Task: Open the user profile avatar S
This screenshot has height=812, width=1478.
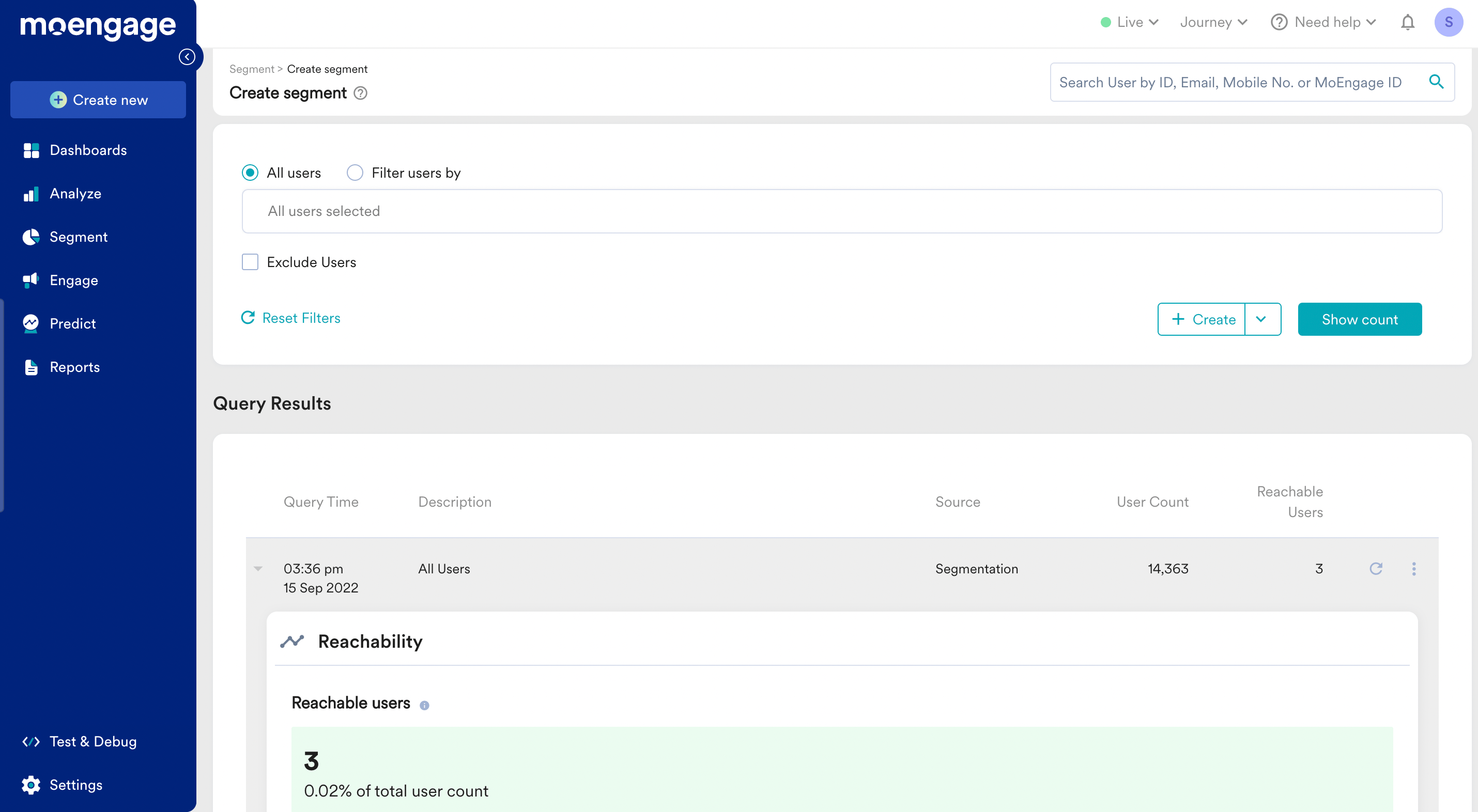Action: click(x=1448, y=22)
